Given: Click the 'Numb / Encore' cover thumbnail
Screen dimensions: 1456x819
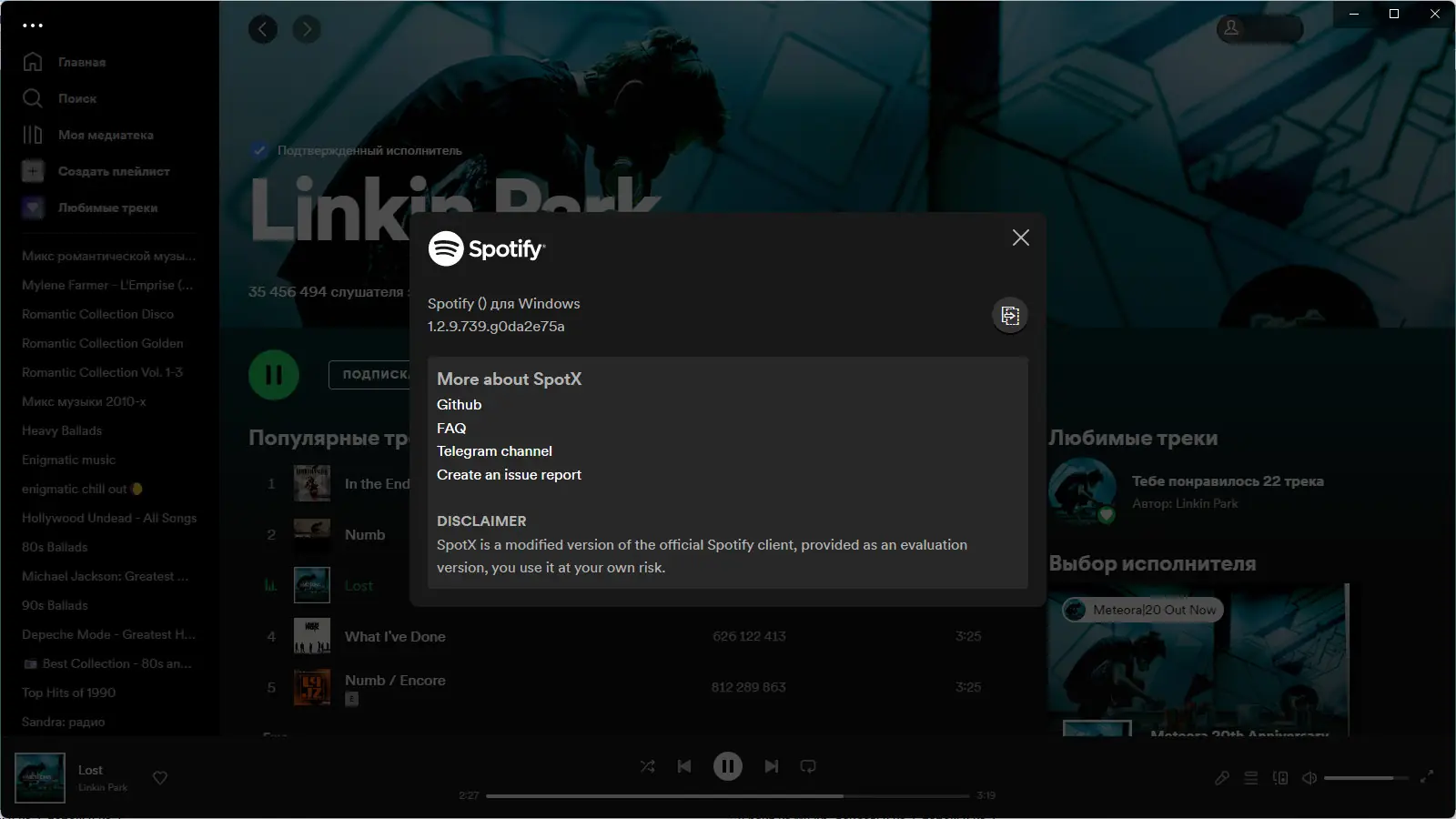Looking at the screenshot, I should click(312, 688).
